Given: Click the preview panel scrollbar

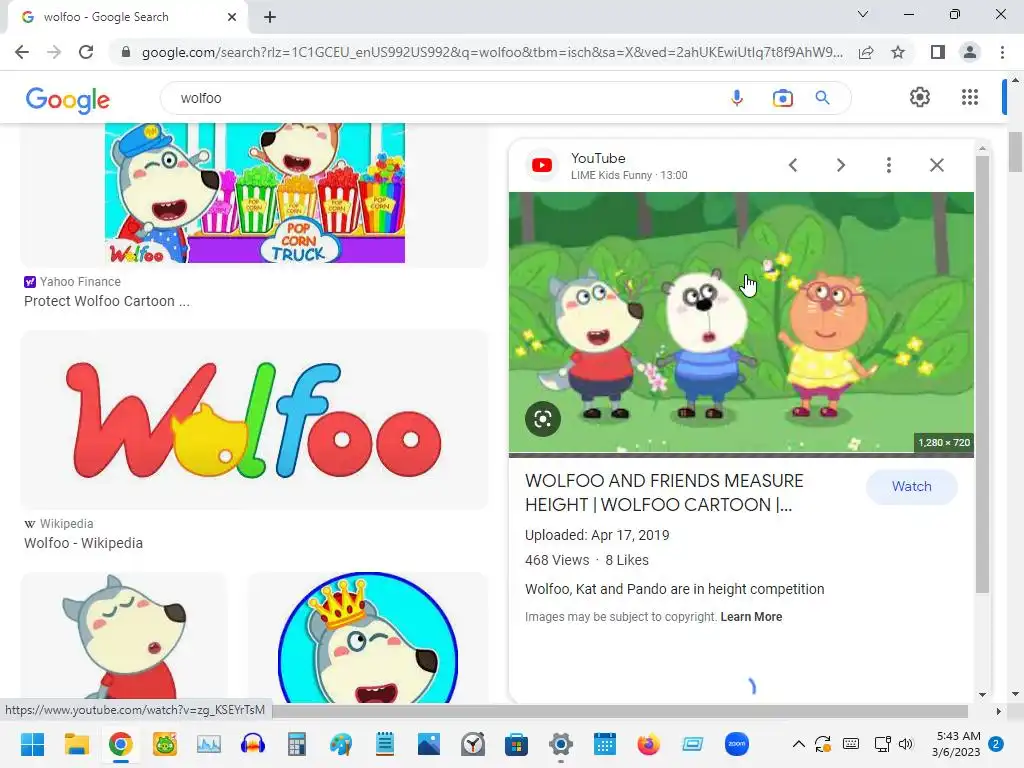Looking at the screenshot, I should pos(982,374).
